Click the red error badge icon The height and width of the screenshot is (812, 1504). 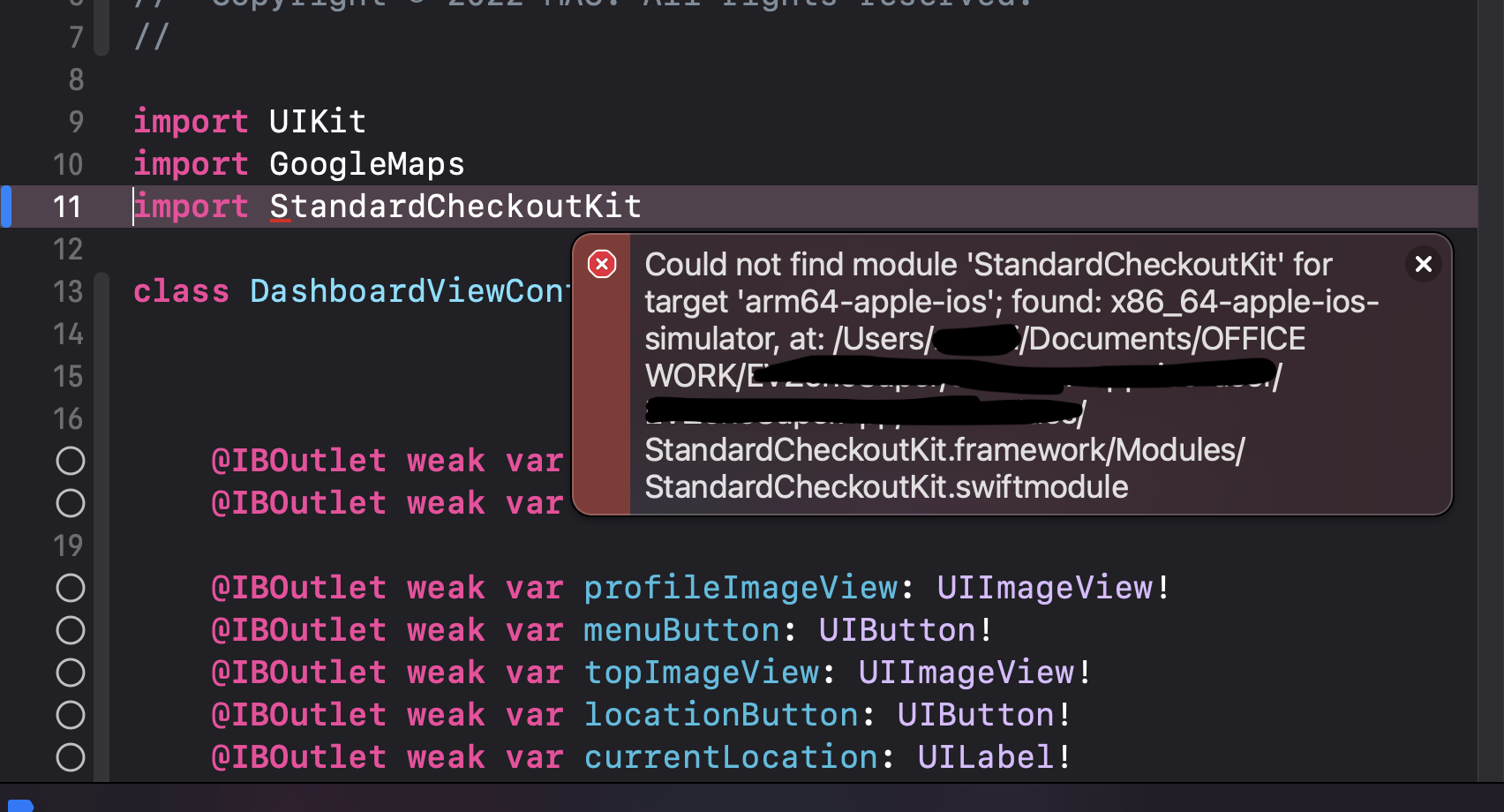tap(601, 264)
